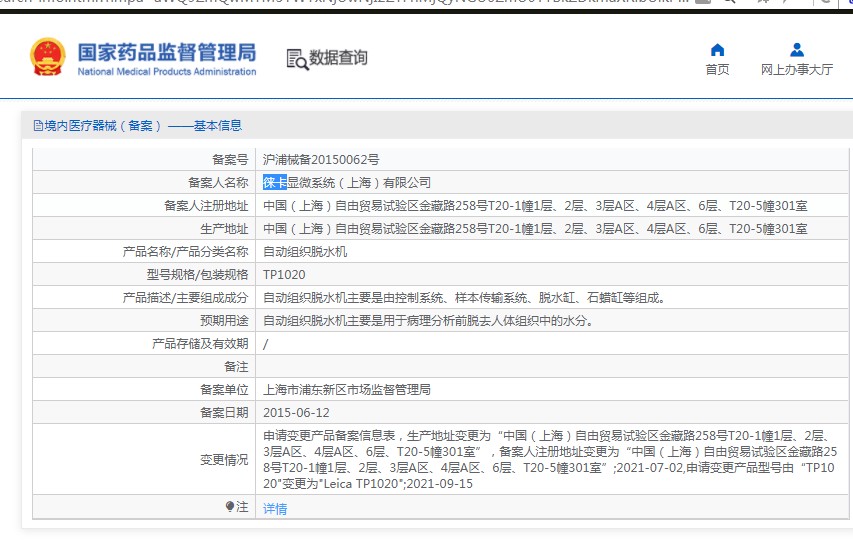Select the model value TP1020
The width and height of the screenshot is (853, 541).
[284, 275]
